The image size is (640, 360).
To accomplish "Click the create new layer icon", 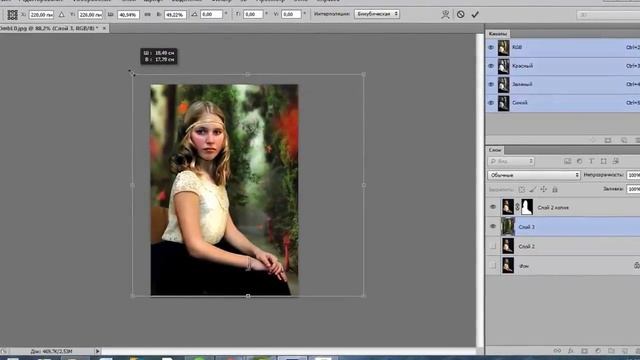I will (624, 351).
